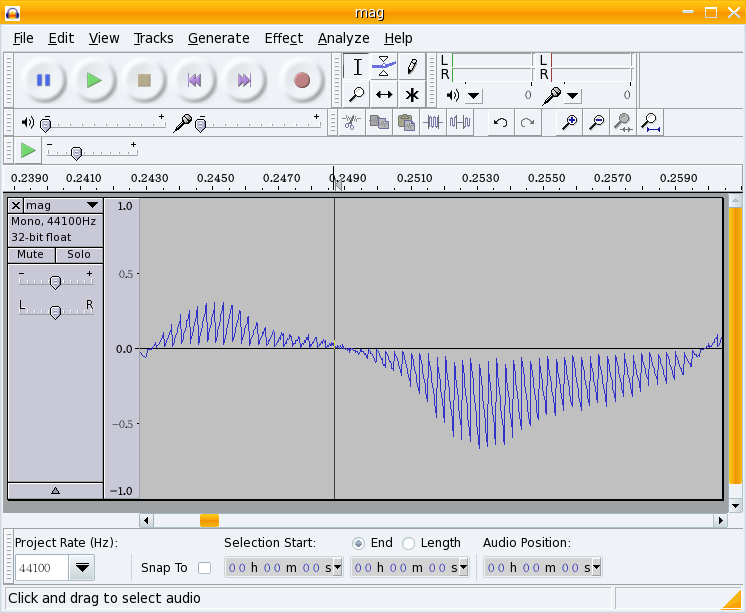This screenshot has height=613, width=746.
Task: Select the Draw pencil tool
Action: 411,67
